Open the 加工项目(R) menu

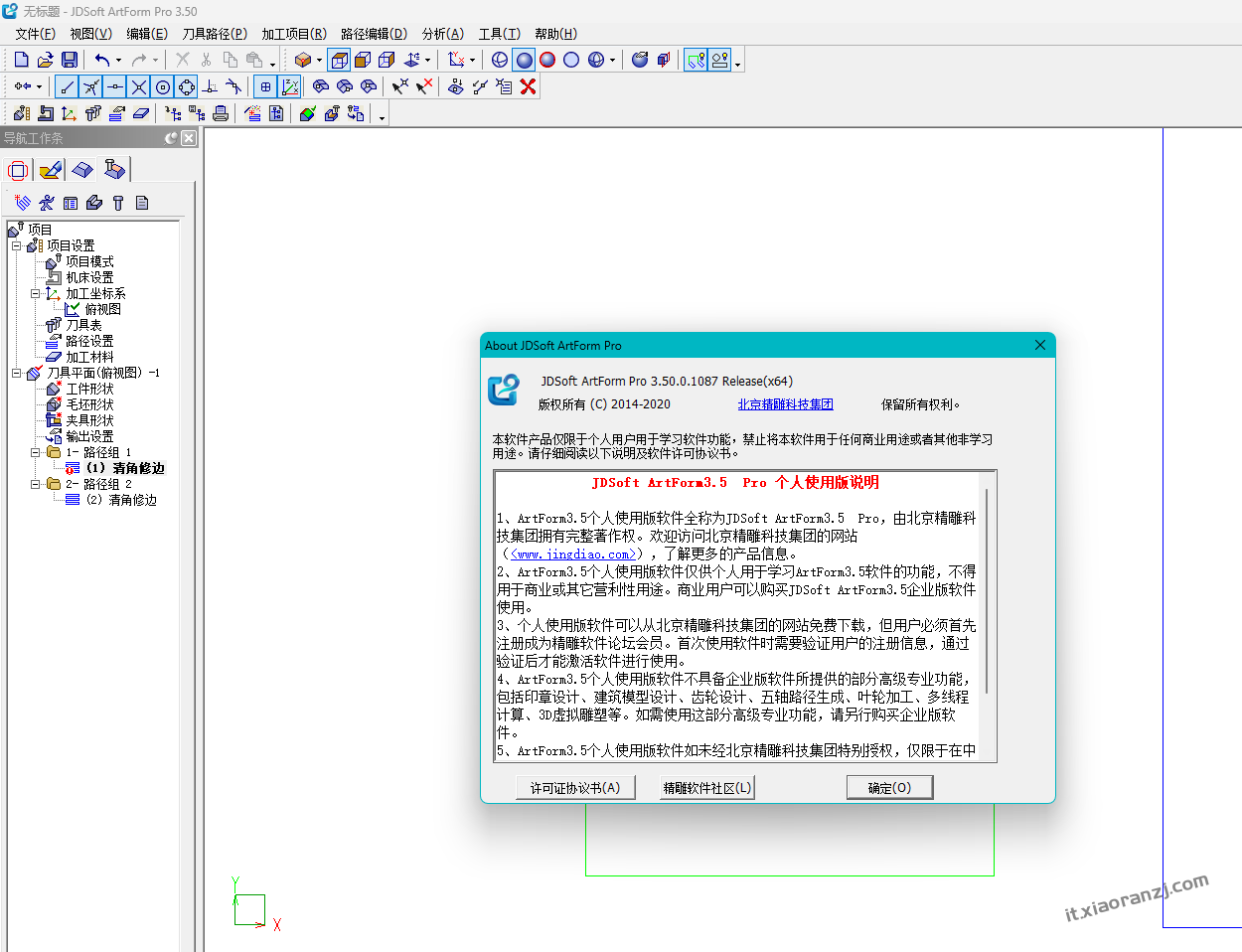(294, 34)
